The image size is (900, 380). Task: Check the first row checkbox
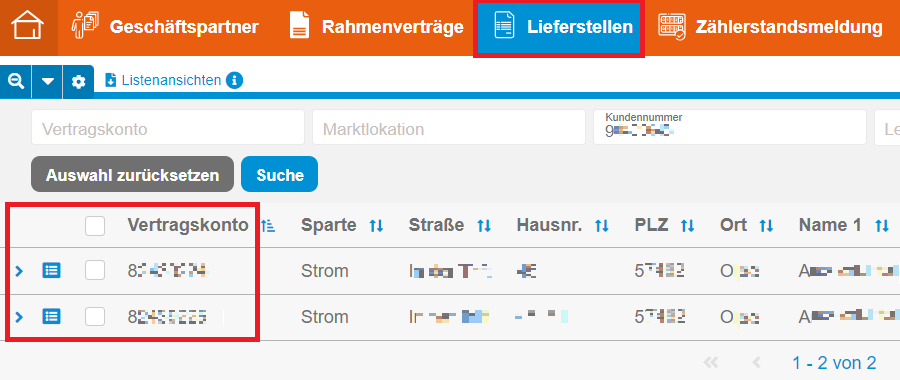(x=95, y=270)
